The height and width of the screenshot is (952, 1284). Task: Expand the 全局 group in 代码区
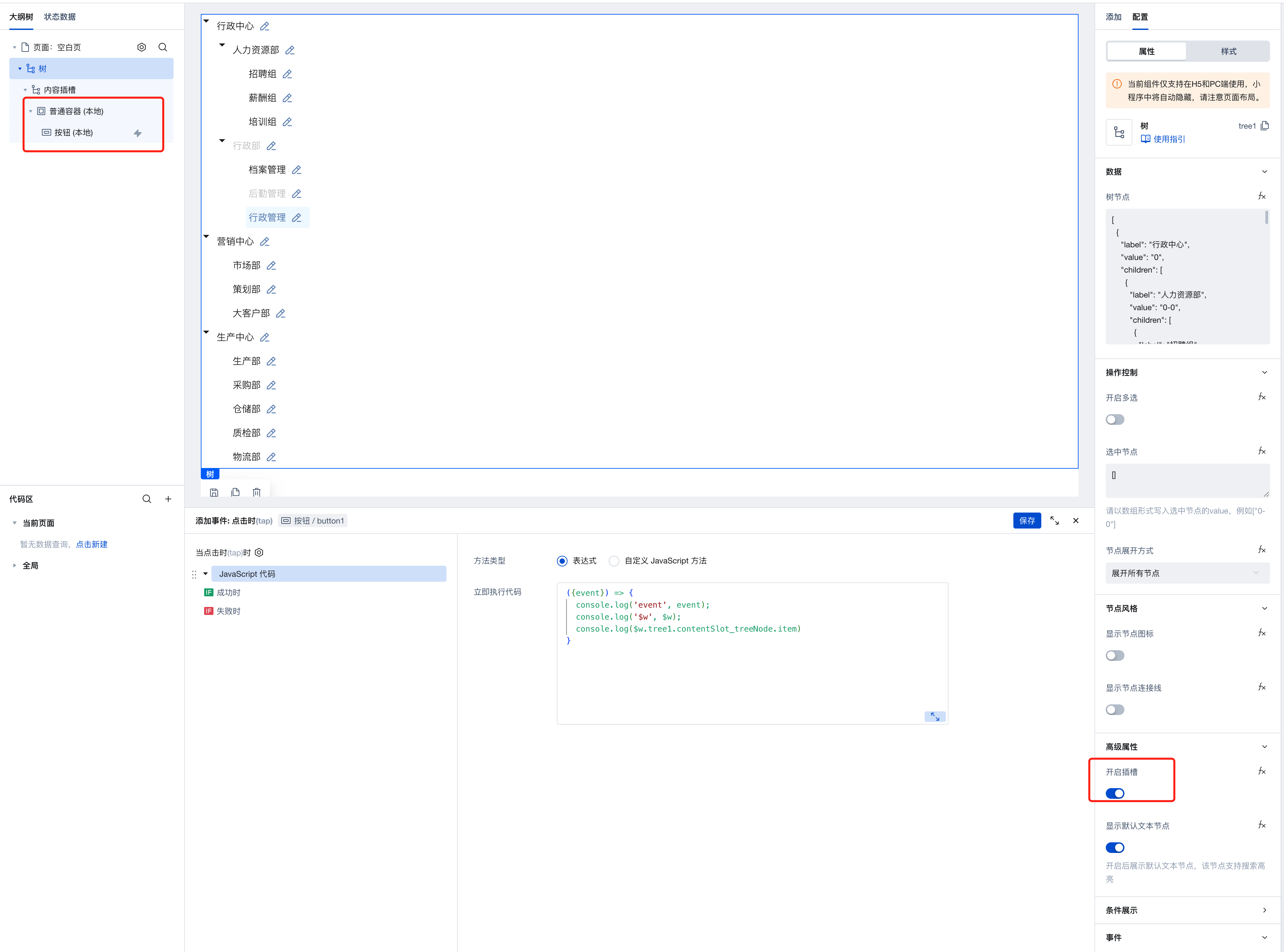(14, 565)
